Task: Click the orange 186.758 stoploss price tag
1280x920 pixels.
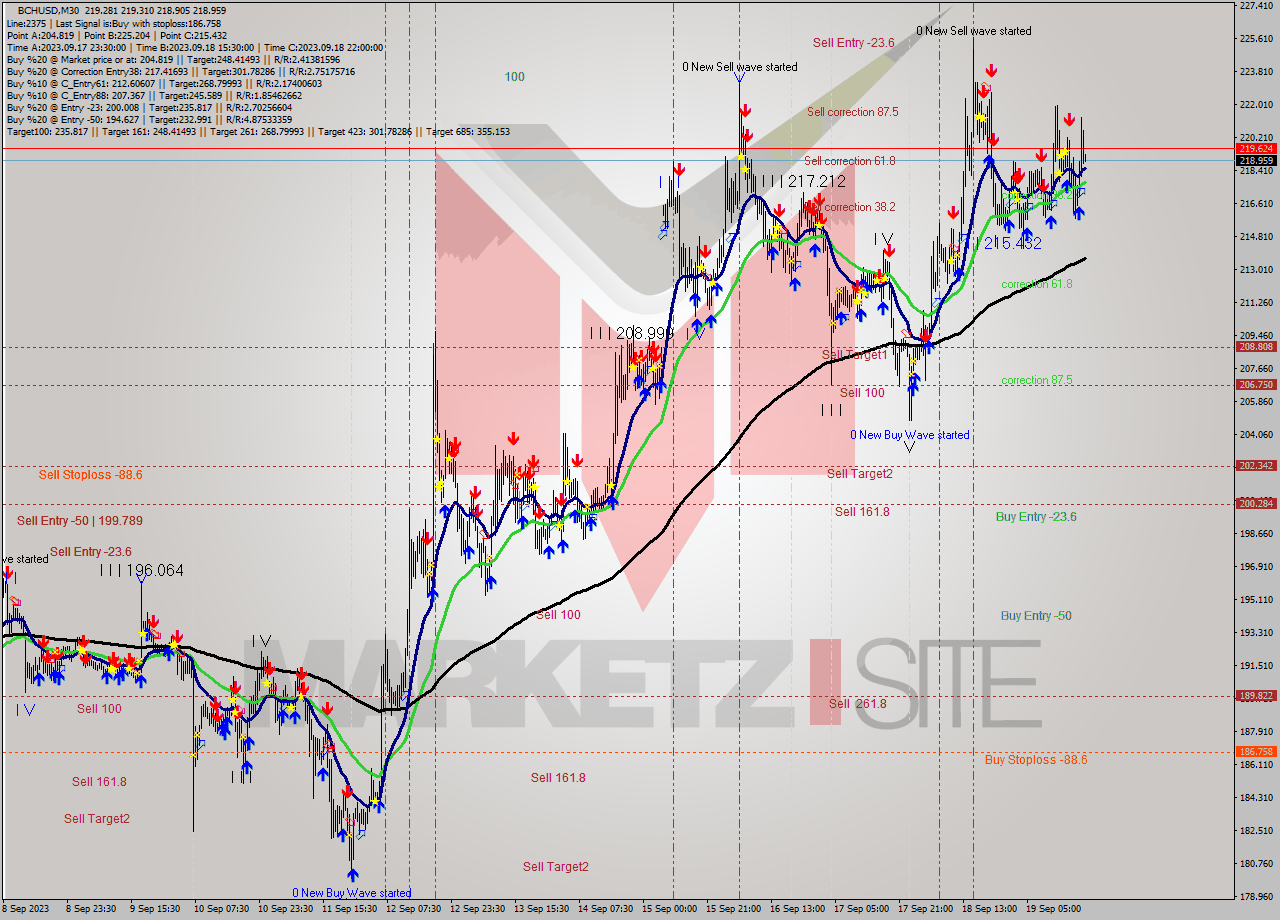Action: click(1256, 752)
